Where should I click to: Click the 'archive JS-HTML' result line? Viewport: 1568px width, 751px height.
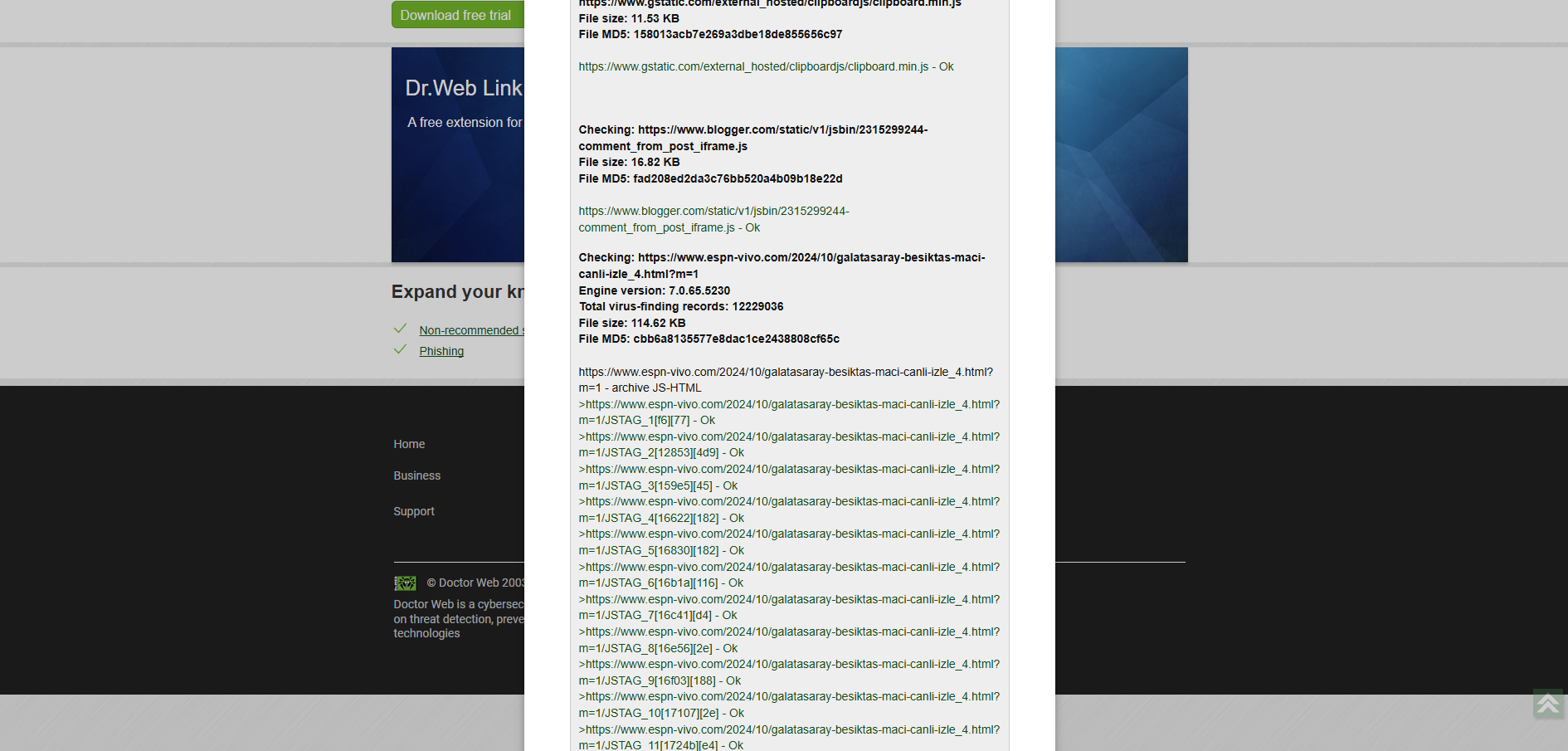pyautogui.click(x=786, y=380)
